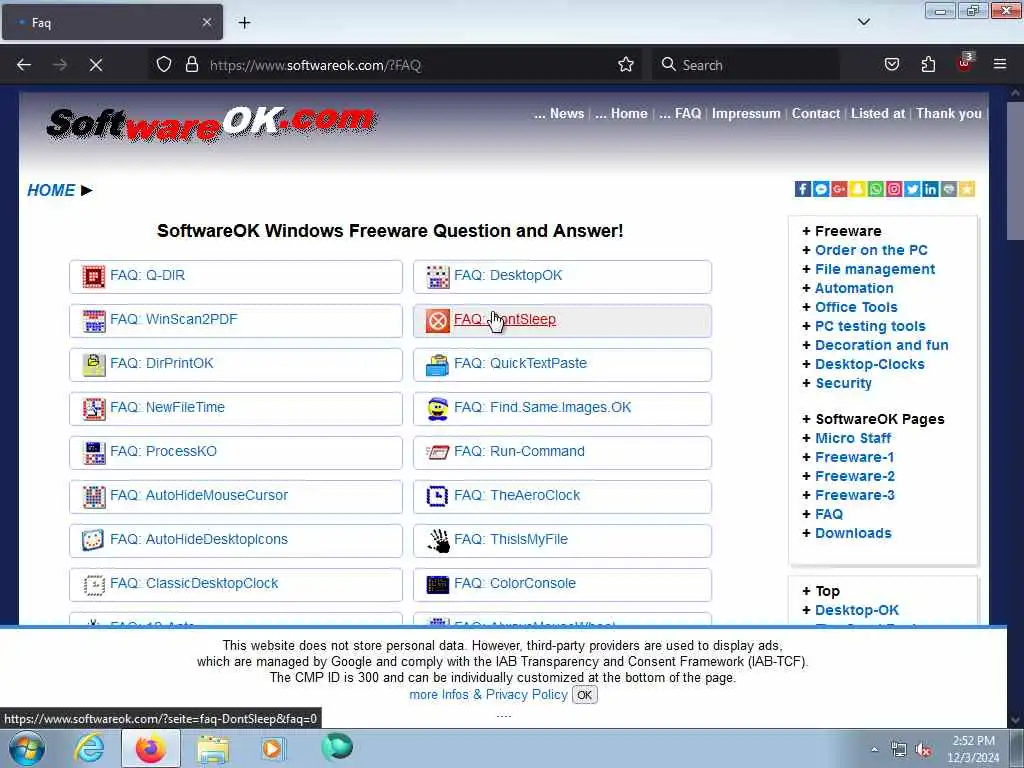Share page via LinkedIn icon
1024x768 pixels.
(931, 189)
